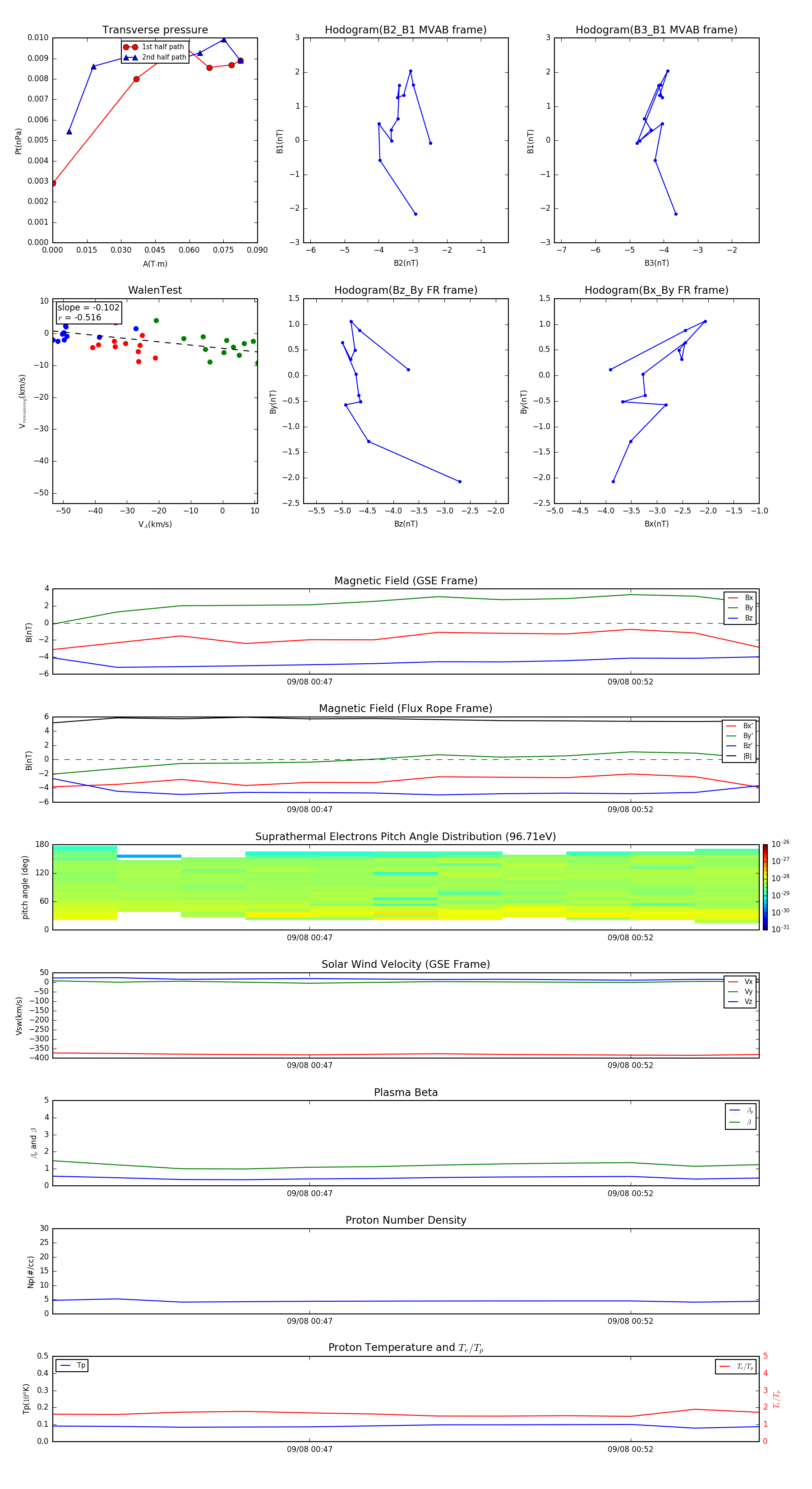Select the "Bx" entry in the GSE legend
812x1489 pixels.
pyautogui.click(x=740, y=598)
